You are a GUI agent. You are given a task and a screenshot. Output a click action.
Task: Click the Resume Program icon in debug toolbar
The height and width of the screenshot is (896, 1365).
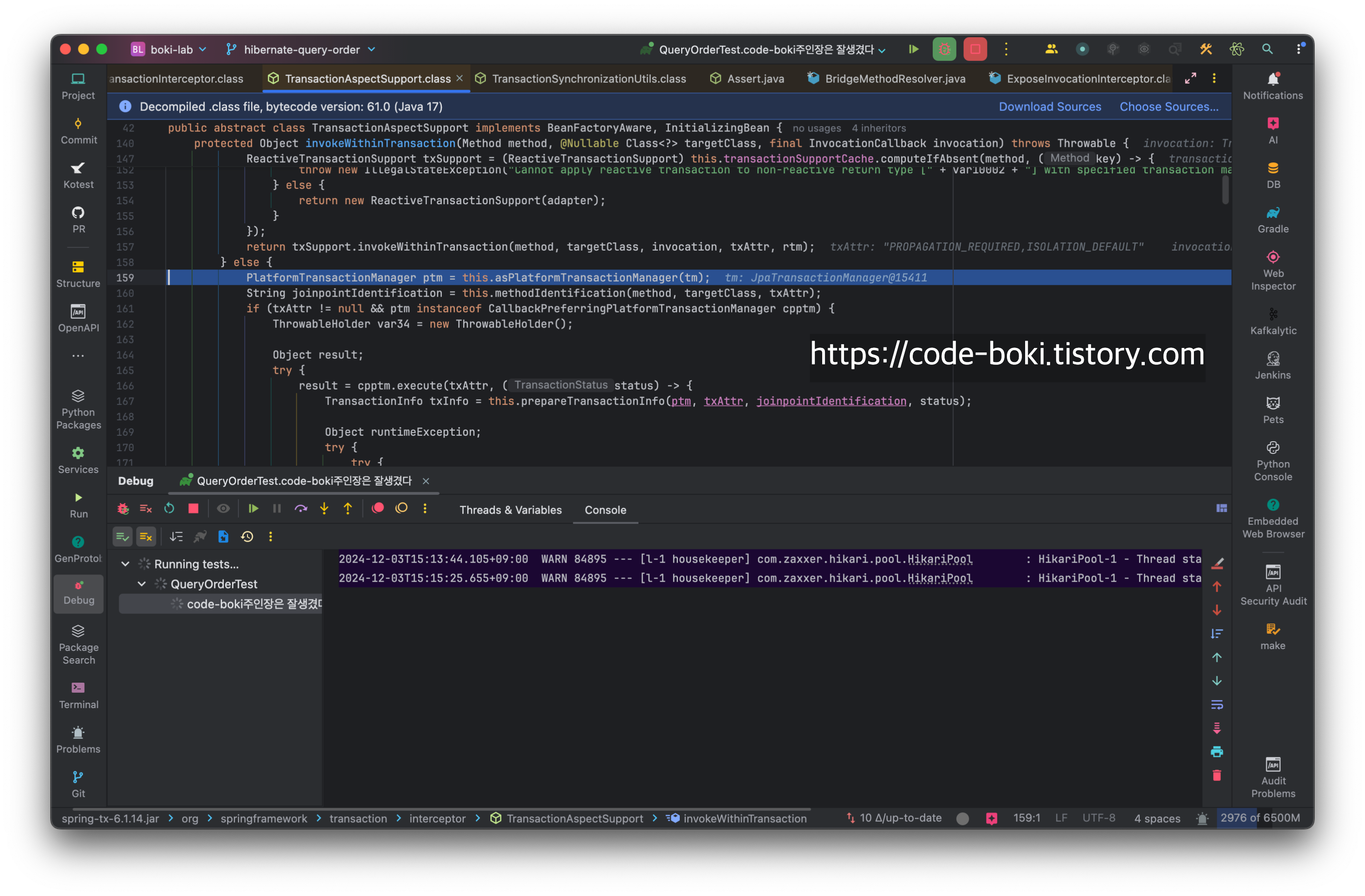tap(253, 508)
